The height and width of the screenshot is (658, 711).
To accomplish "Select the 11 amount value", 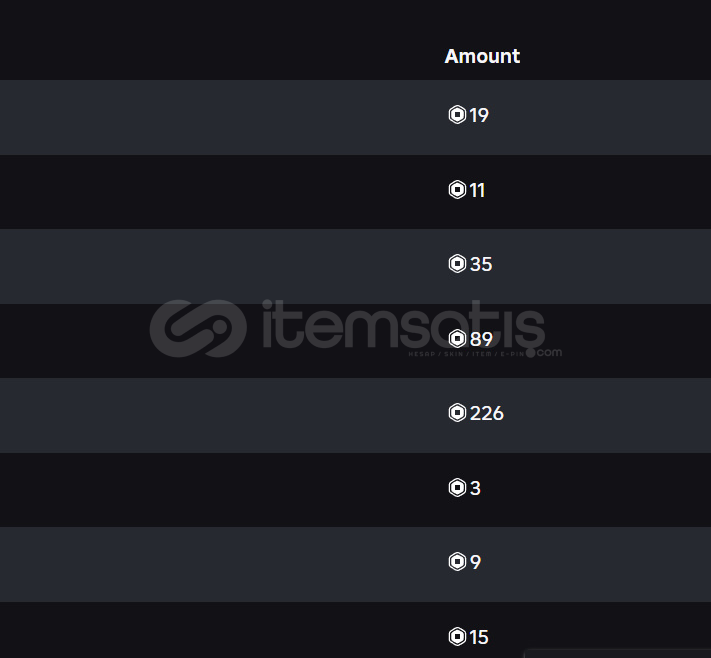I will 478,191.
